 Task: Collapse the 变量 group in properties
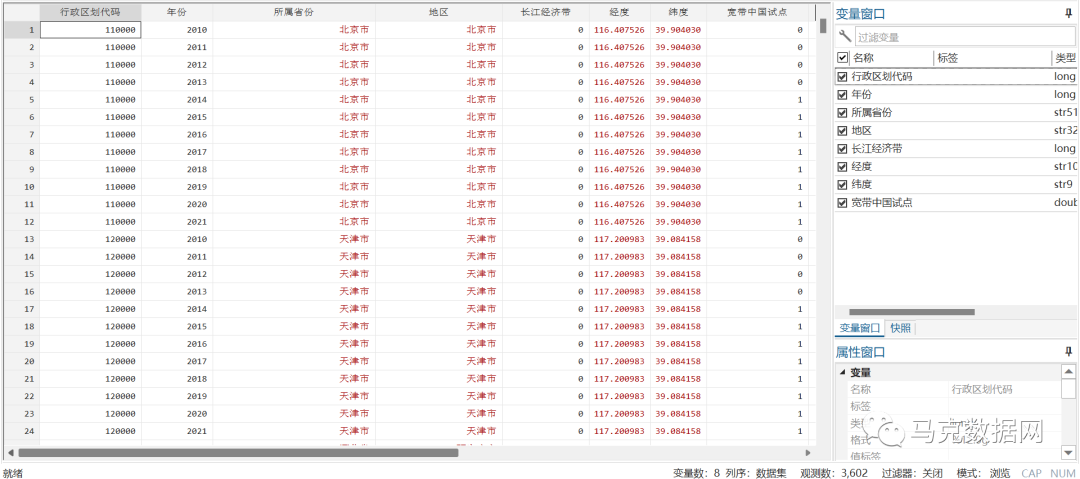click(x=842, y=372)
